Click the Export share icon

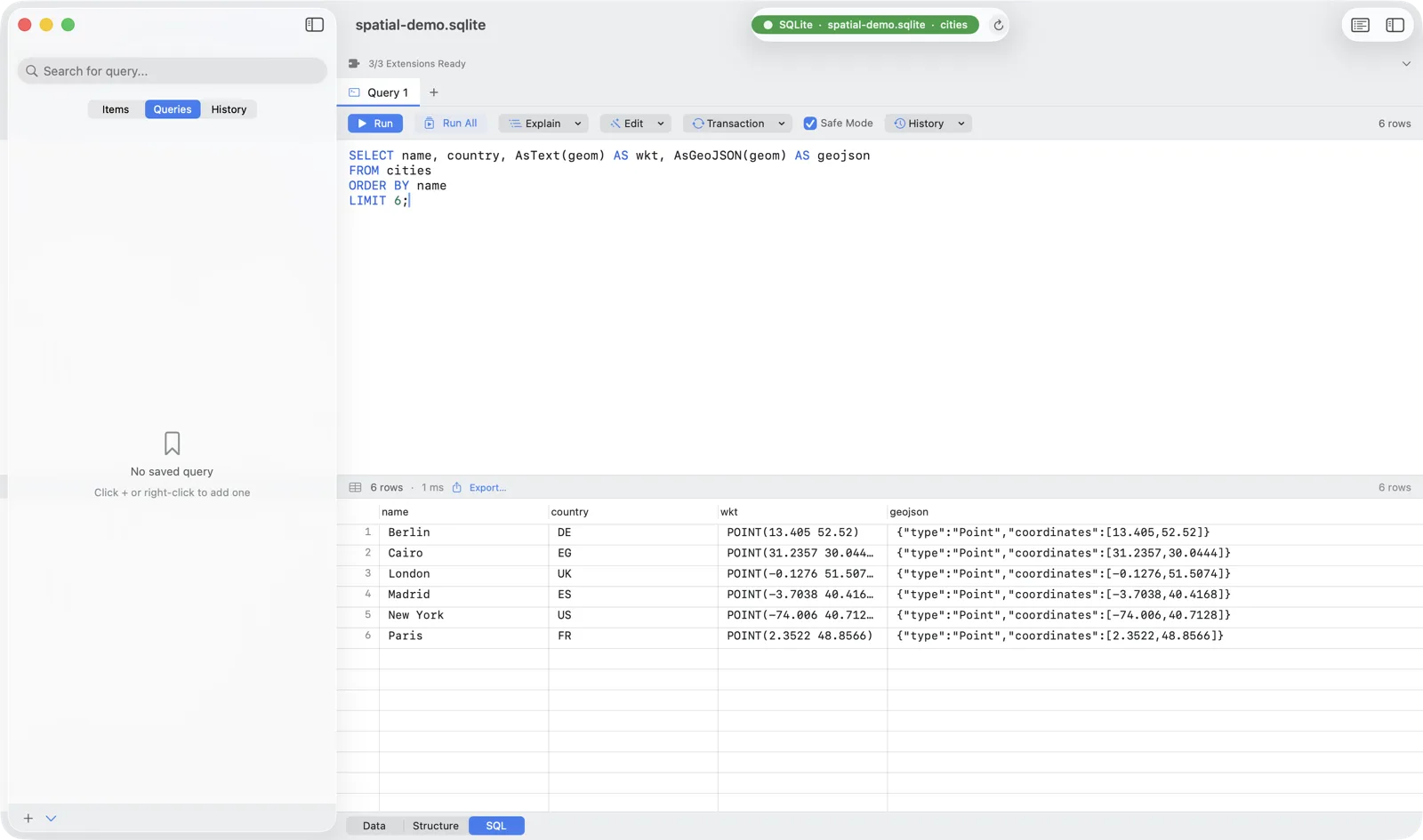(x=457, y=487)
